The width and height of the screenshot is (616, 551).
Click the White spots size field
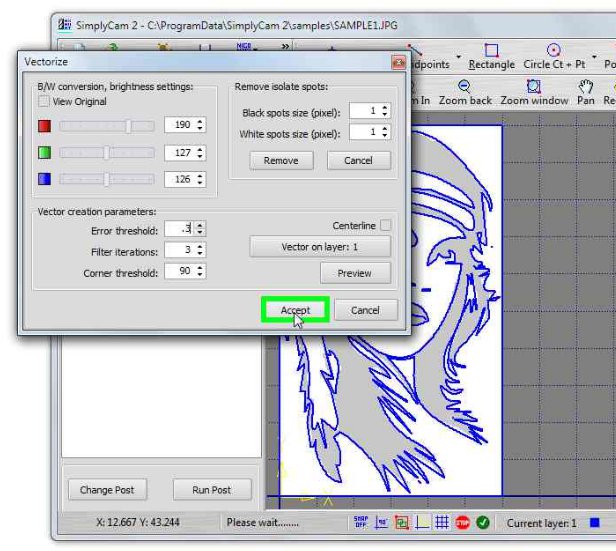[364, 132]
